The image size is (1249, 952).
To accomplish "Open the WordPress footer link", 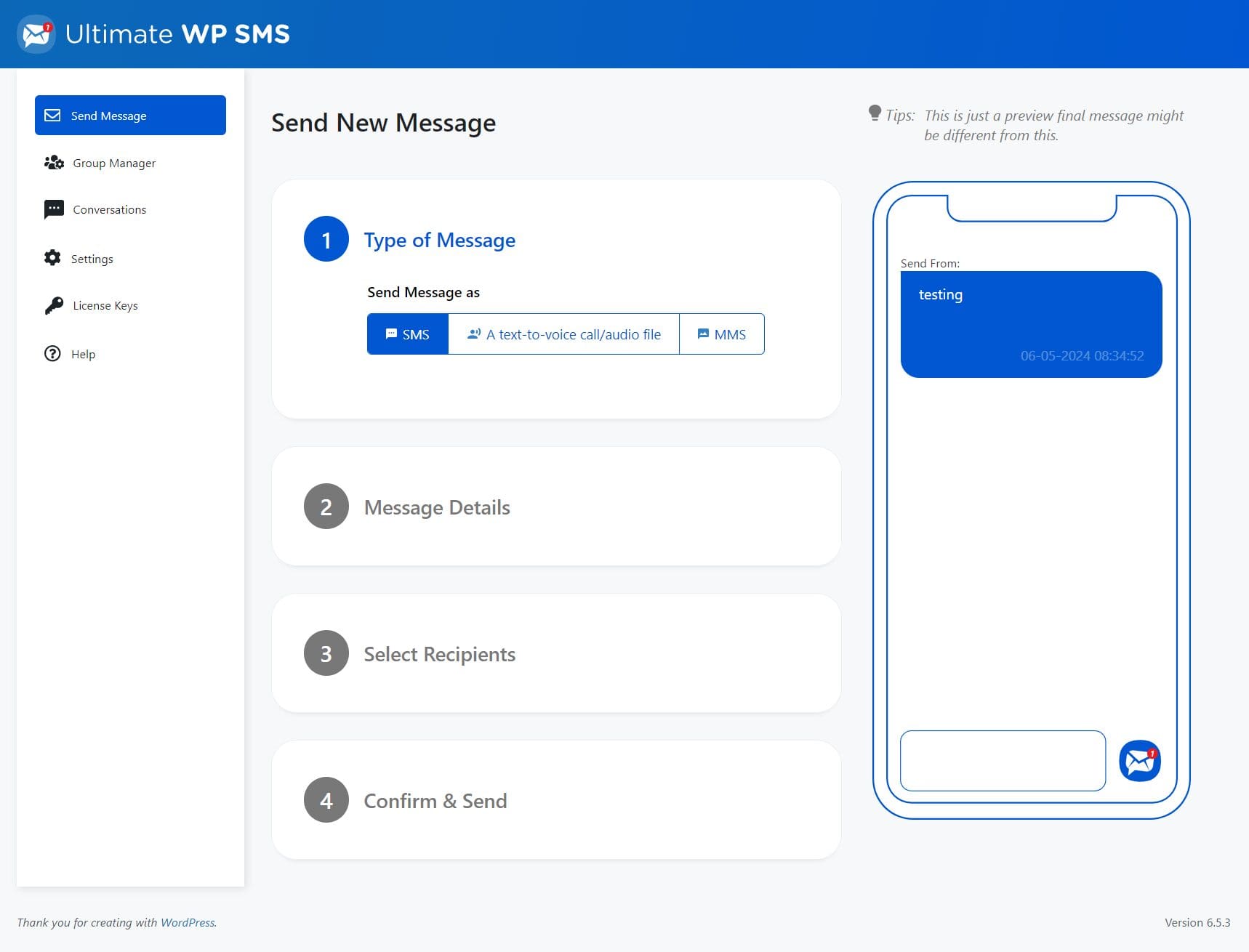I will (188, 922).
